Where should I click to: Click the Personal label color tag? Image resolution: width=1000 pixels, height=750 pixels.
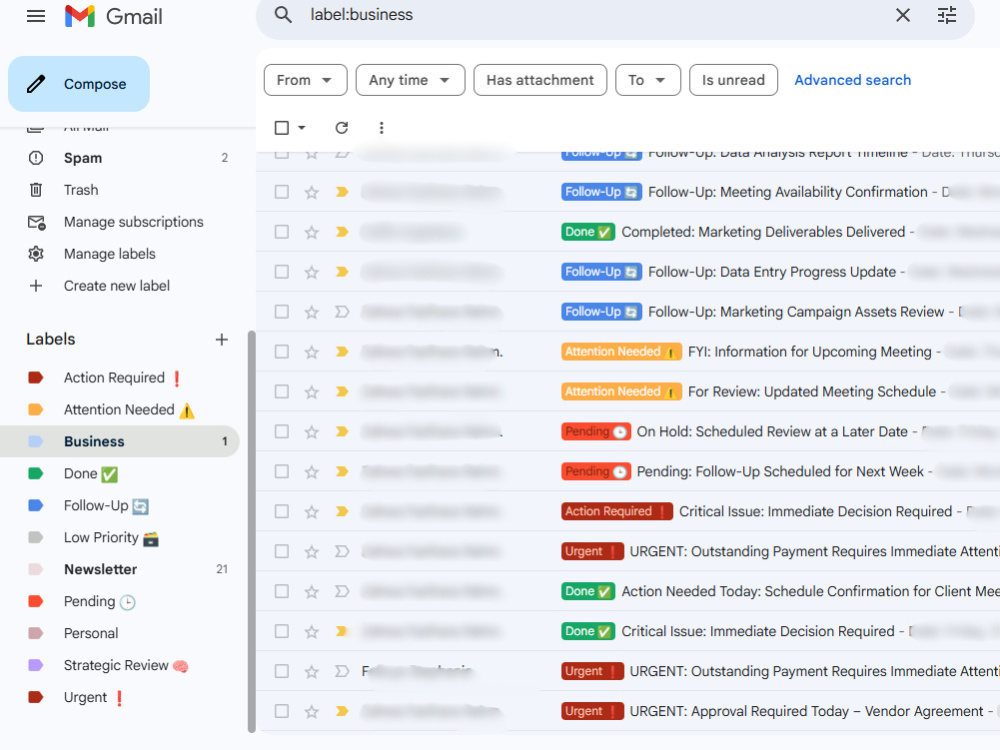36,633
